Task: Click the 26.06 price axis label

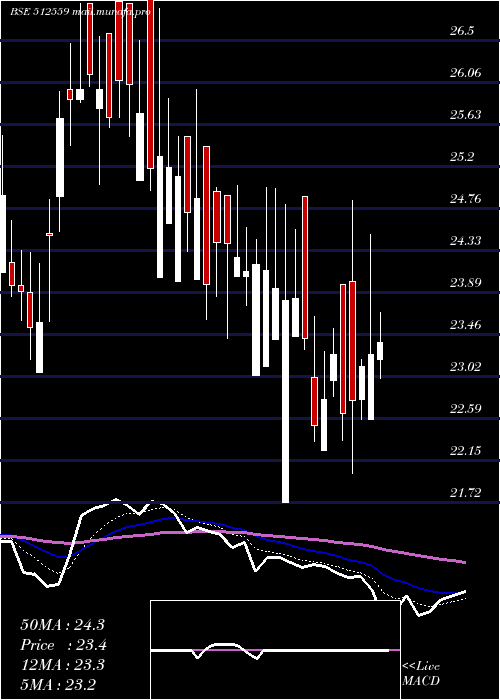Action: (x=466, y=72)
